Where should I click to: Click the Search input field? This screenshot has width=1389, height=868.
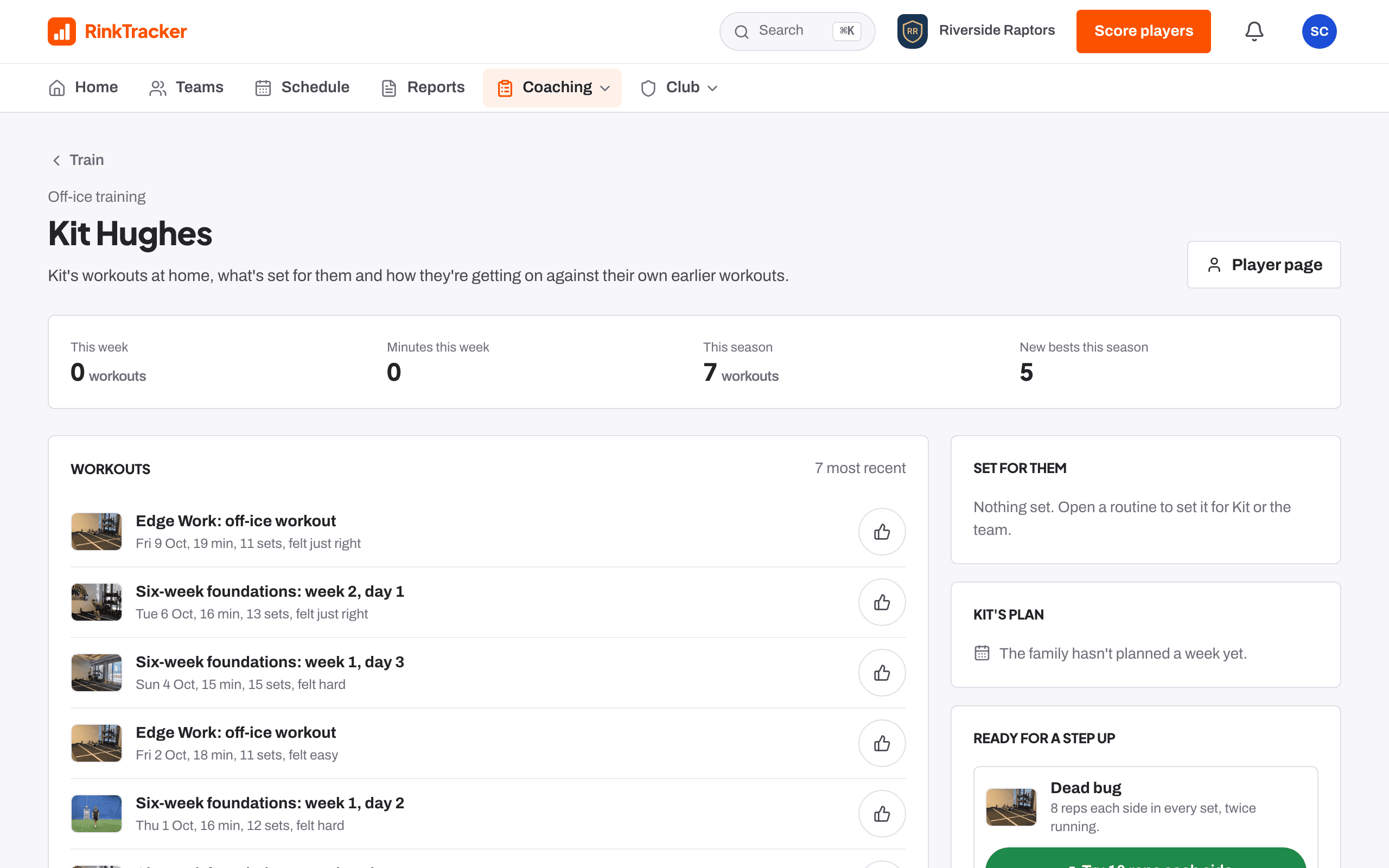click(x=797, y=31)
